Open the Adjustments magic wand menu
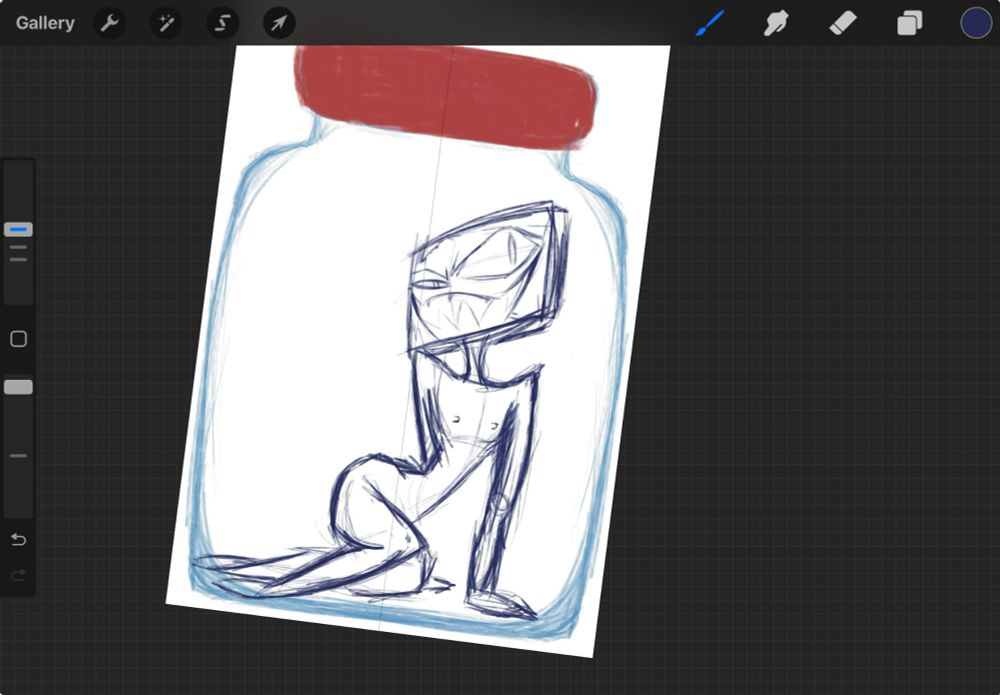 [166, 24]
